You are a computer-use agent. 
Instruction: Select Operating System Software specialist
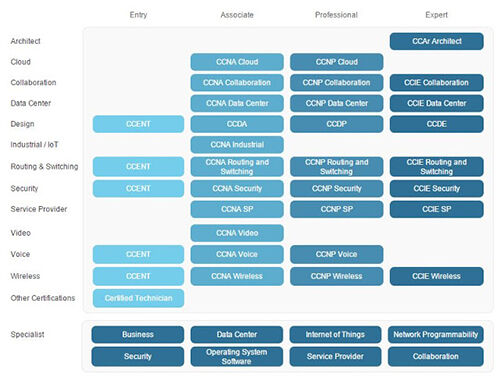tap(237, 357)
